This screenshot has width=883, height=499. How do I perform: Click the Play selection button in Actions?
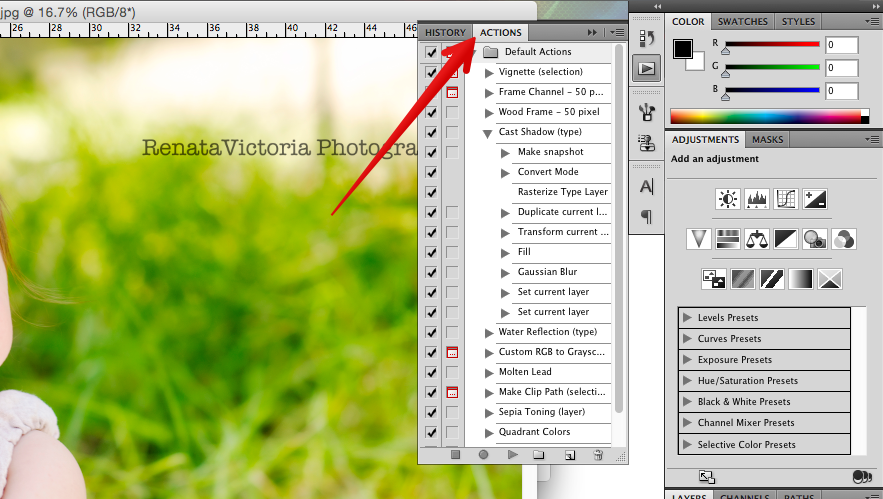[512, 455]
